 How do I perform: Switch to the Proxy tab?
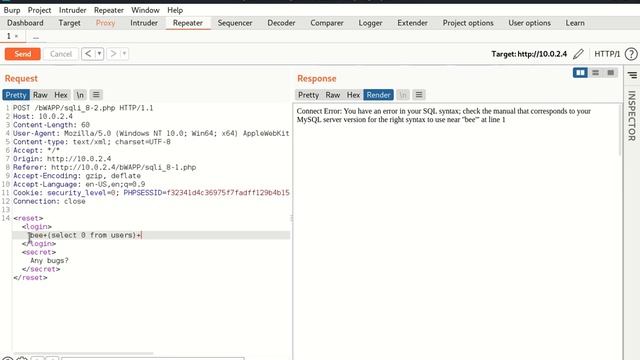[105, 23]
